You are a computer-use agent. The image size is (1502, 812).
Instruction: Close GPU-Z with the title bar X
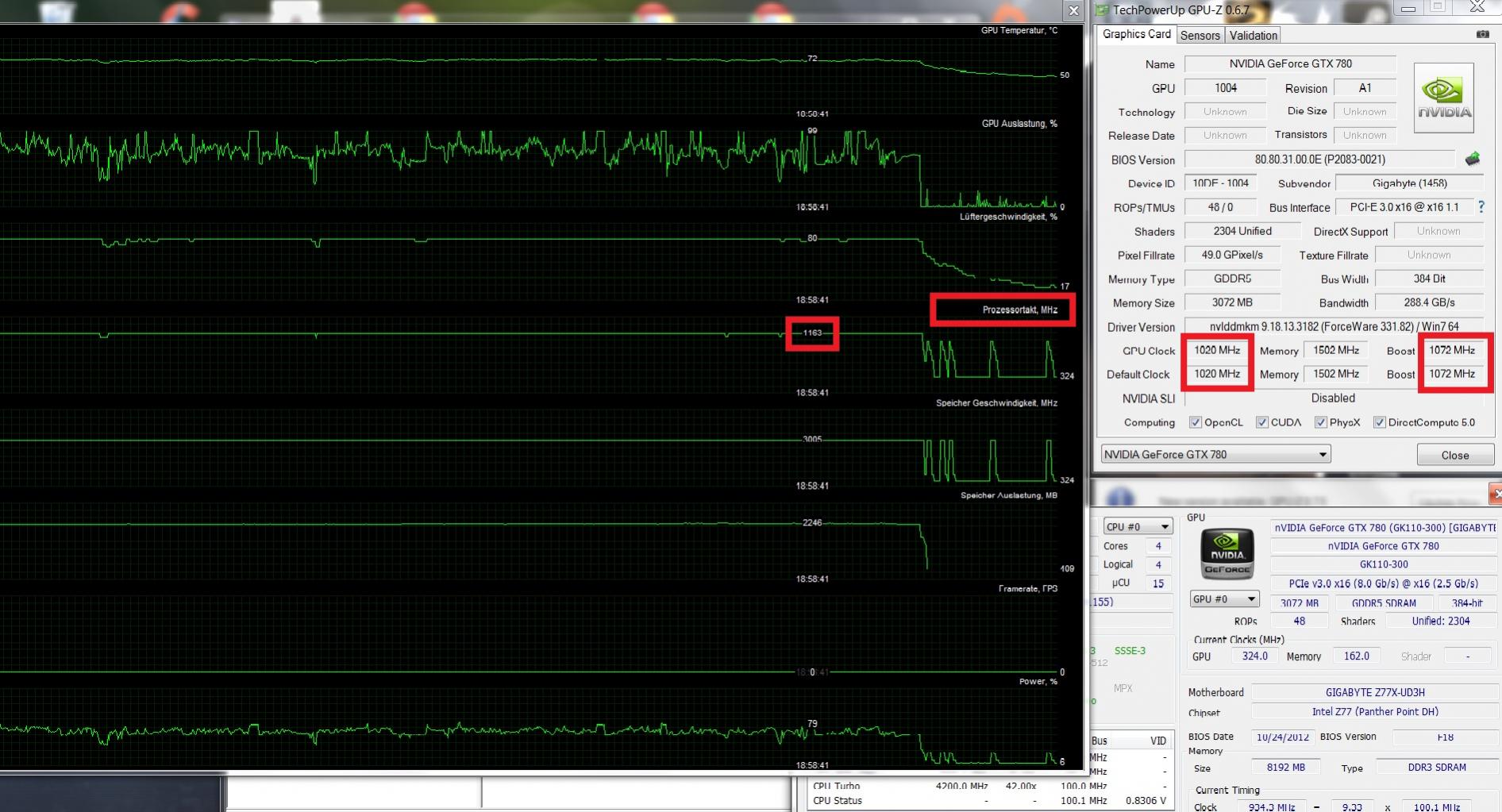click(1477, 7)
